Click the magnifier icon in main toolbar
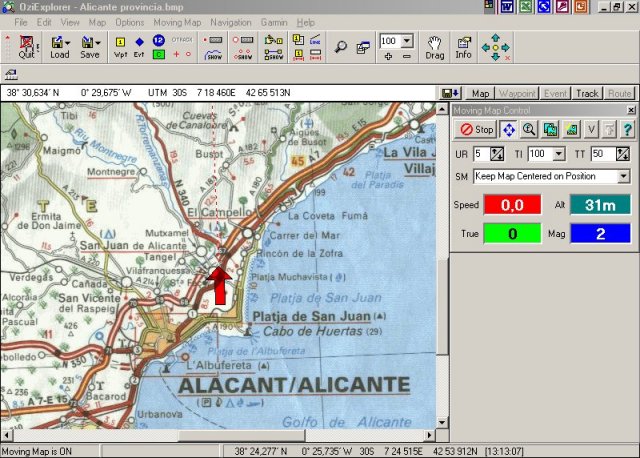The height and width of the screenshot is (458, 640). (x=341, y=46)
